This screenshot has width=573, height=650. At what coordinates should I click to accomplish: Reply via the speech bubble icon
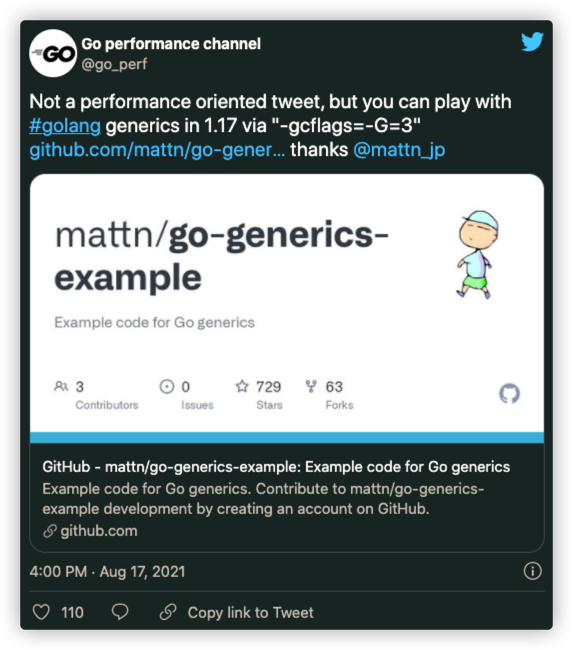(x=120, y=612)
